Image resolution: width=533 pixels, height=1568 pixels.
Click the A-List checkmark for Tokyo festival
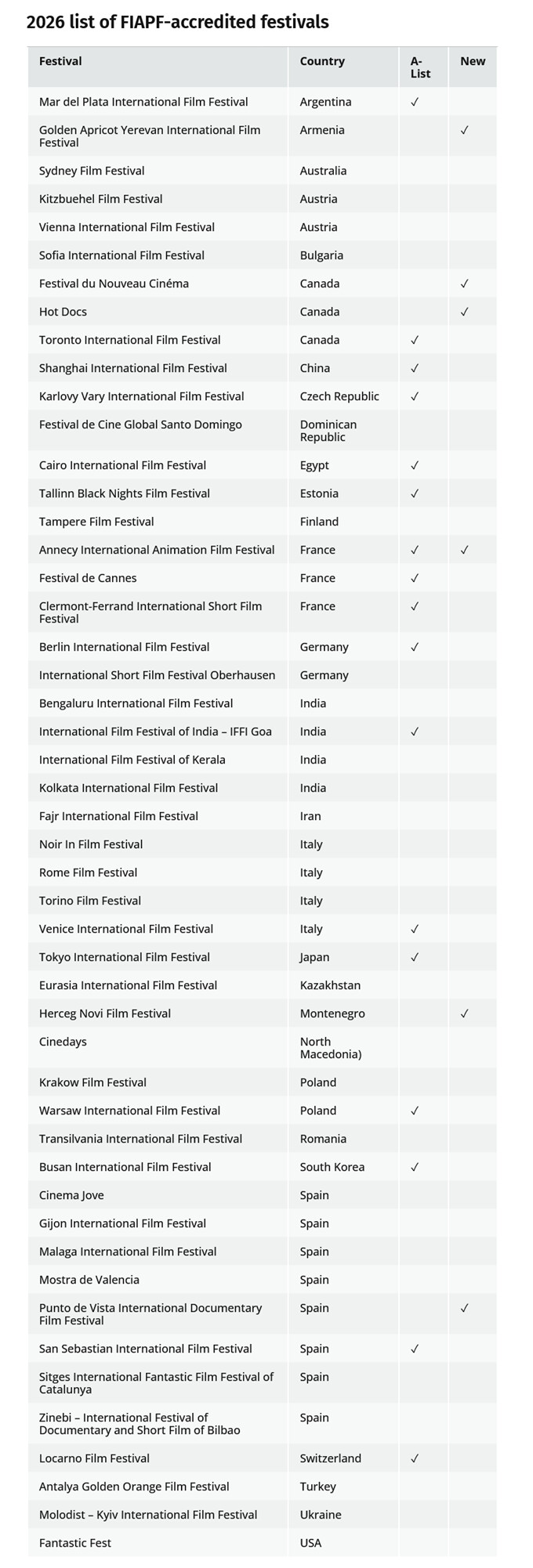pos(415,957)
